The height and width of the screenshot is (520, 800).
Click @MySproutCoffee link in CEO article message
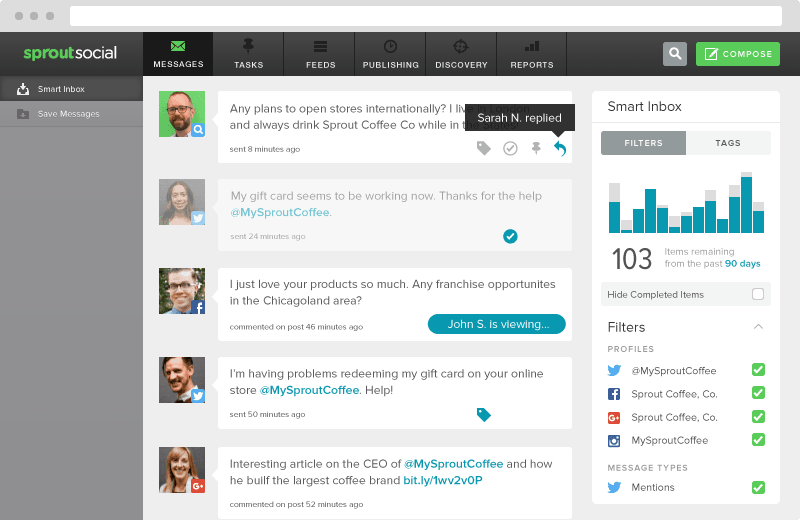tap(454, 464)
